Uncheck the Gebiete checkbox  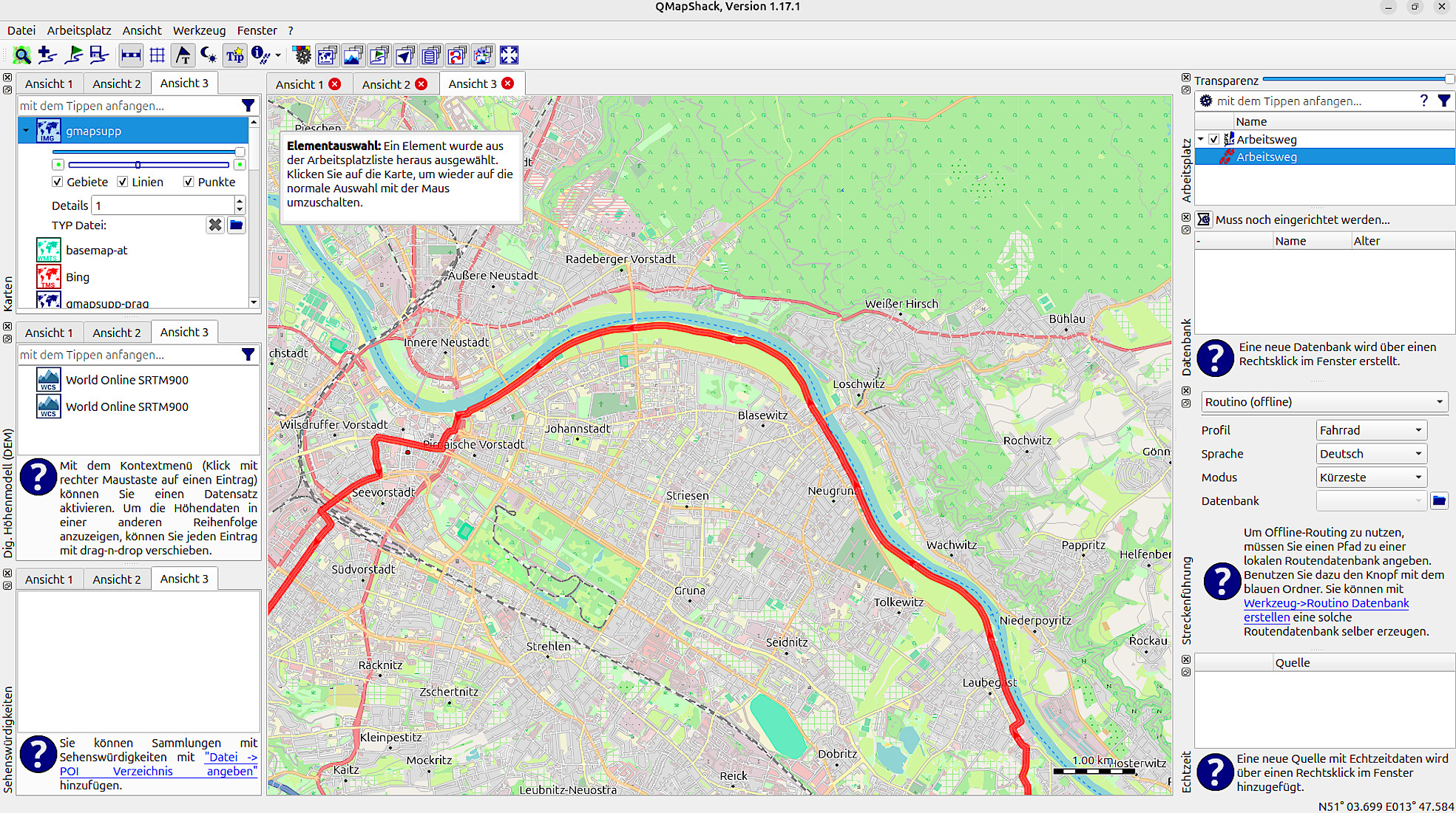(x=58, y=182)
